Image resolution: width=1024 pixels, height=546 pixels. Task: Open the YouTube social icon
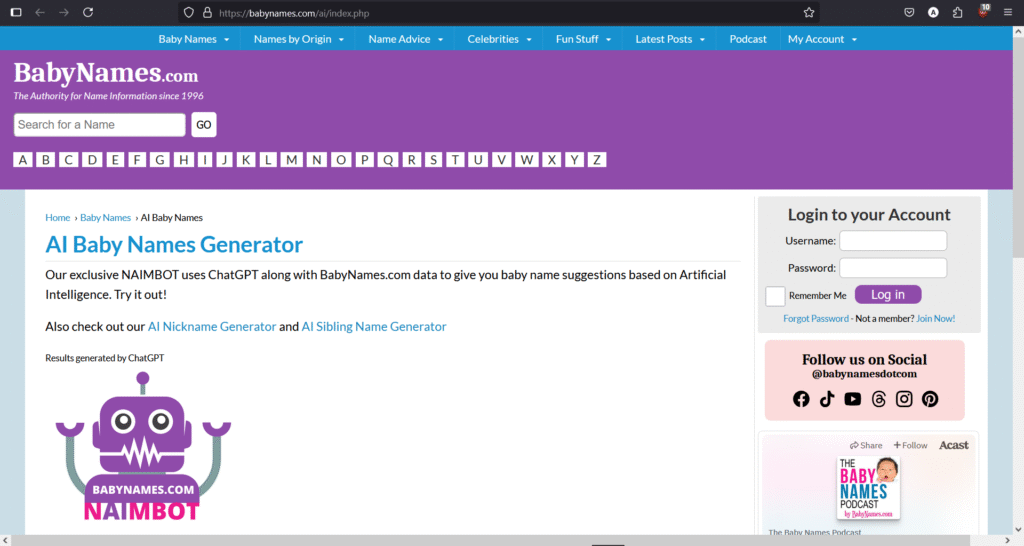852,399
